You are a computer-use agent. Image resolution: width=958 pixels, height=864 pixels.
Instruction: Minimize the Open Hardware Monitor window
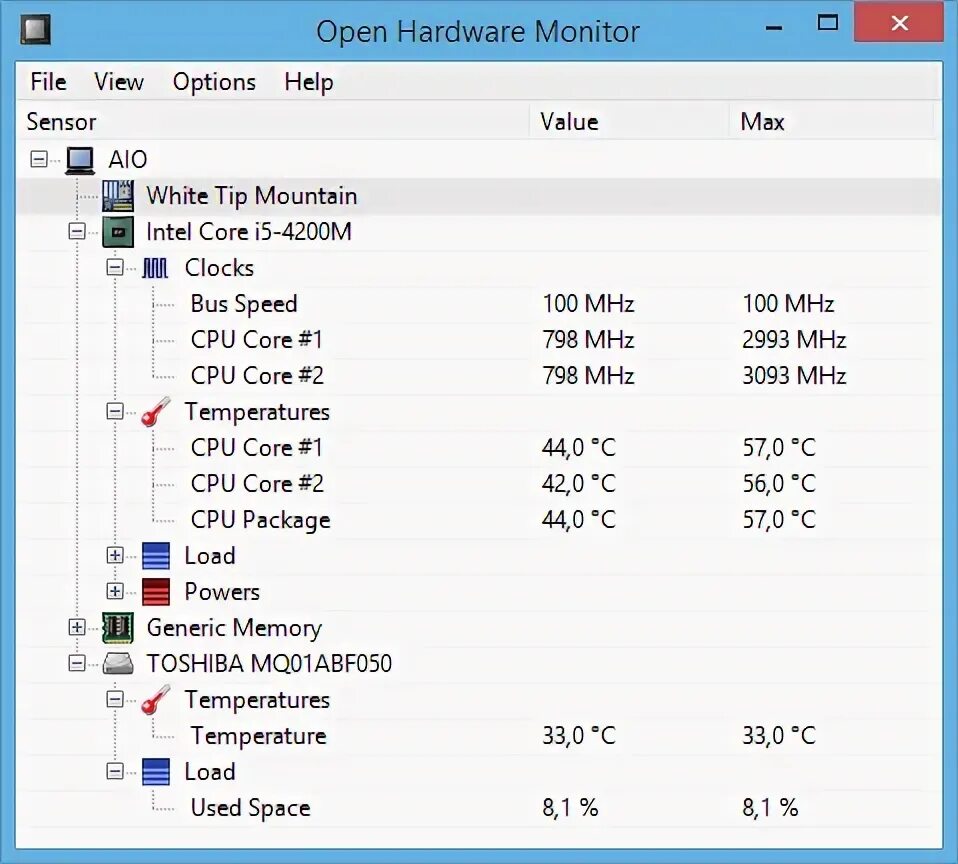coord(774,26)
